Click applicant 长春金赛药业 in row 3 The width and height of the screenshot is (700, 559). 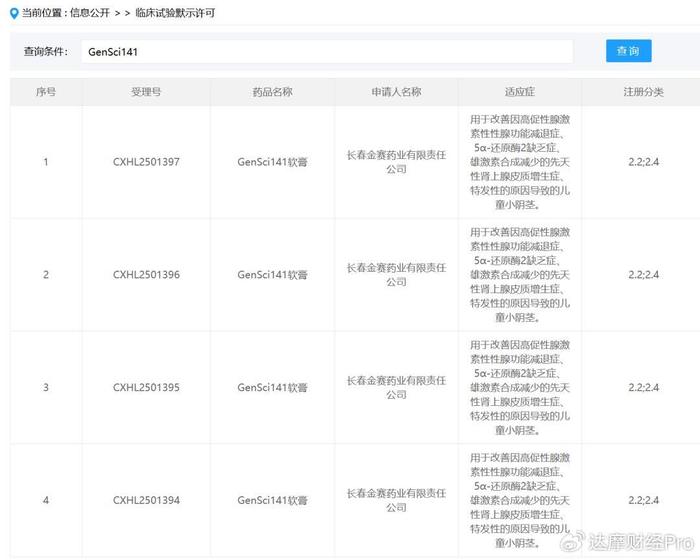[396, 387]
